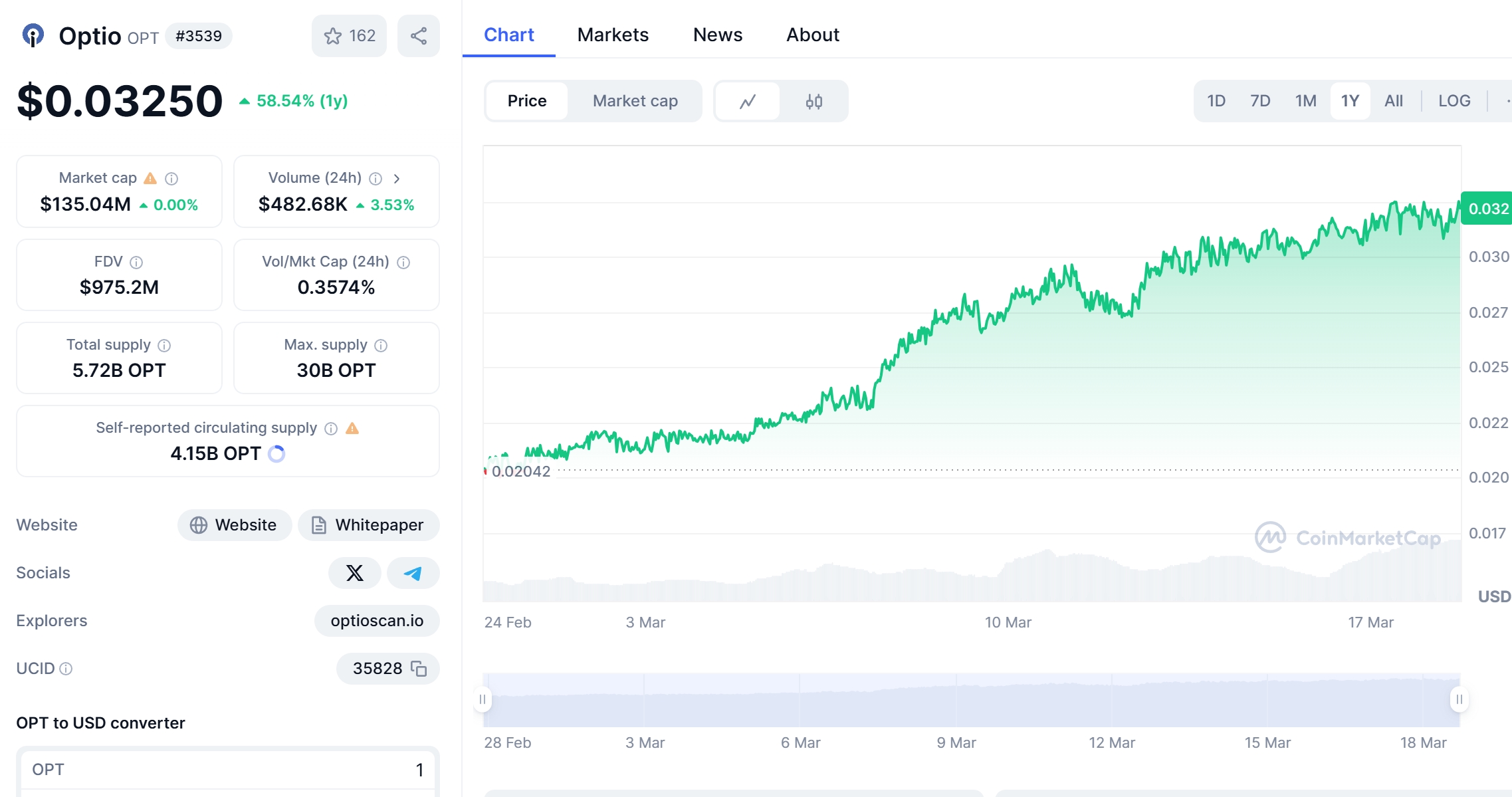Click the 0.032 current price label

(1487, 209)
